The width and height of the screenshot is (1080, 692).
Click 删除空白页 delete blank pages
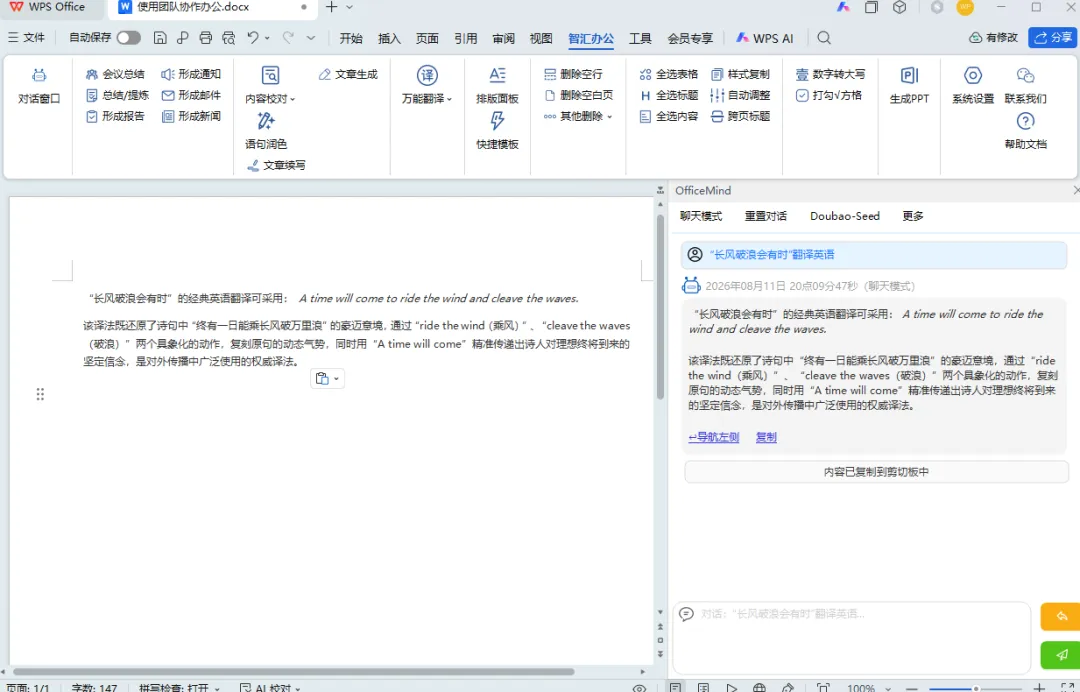tap(578, 95)
